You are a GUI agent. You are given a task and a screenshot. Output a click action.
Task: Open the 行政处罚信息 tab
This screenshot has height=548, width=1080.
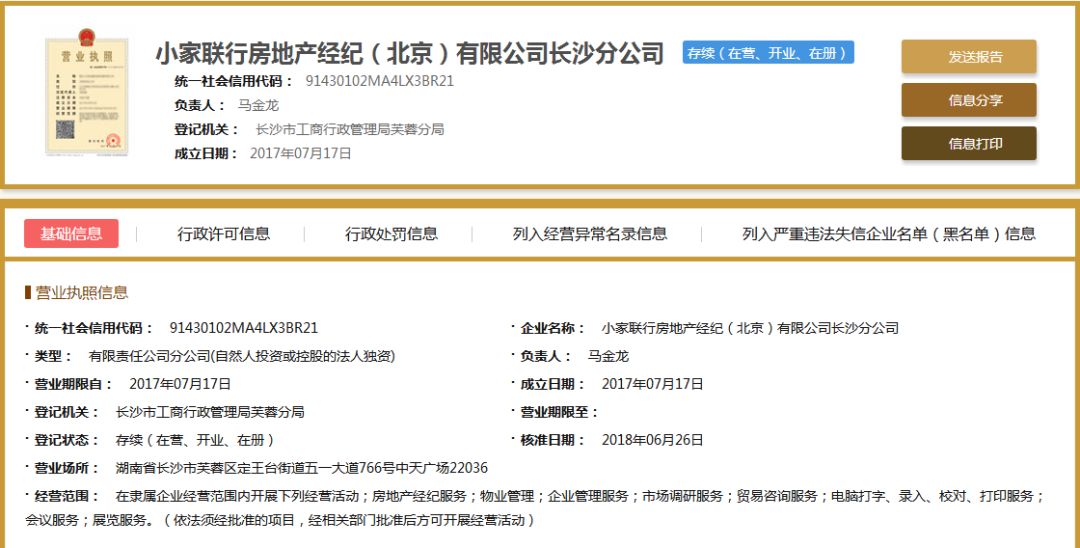(x=391, y=234)
